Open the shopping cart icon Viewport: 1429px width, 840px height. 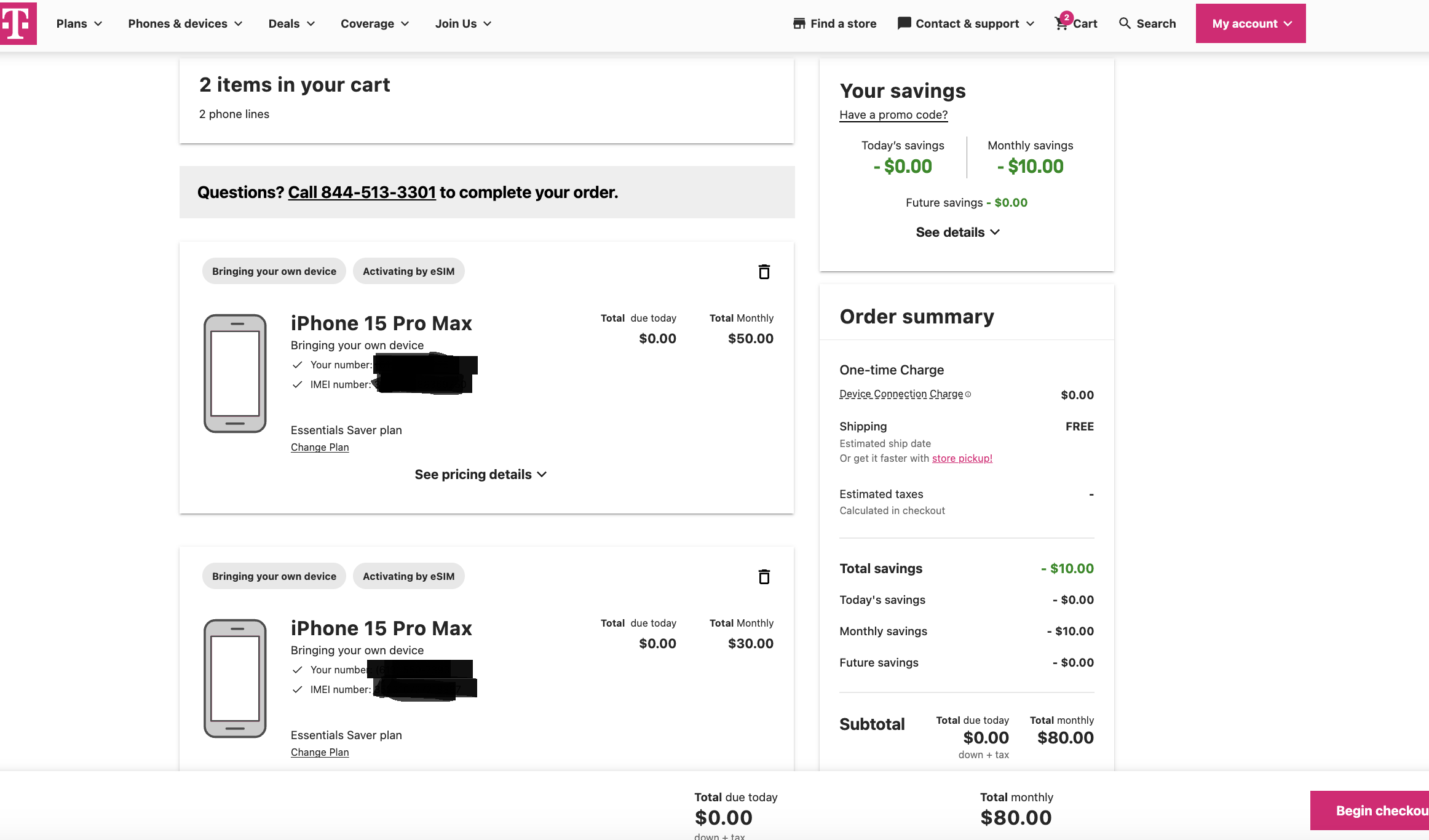click(x=1062, y=23)
